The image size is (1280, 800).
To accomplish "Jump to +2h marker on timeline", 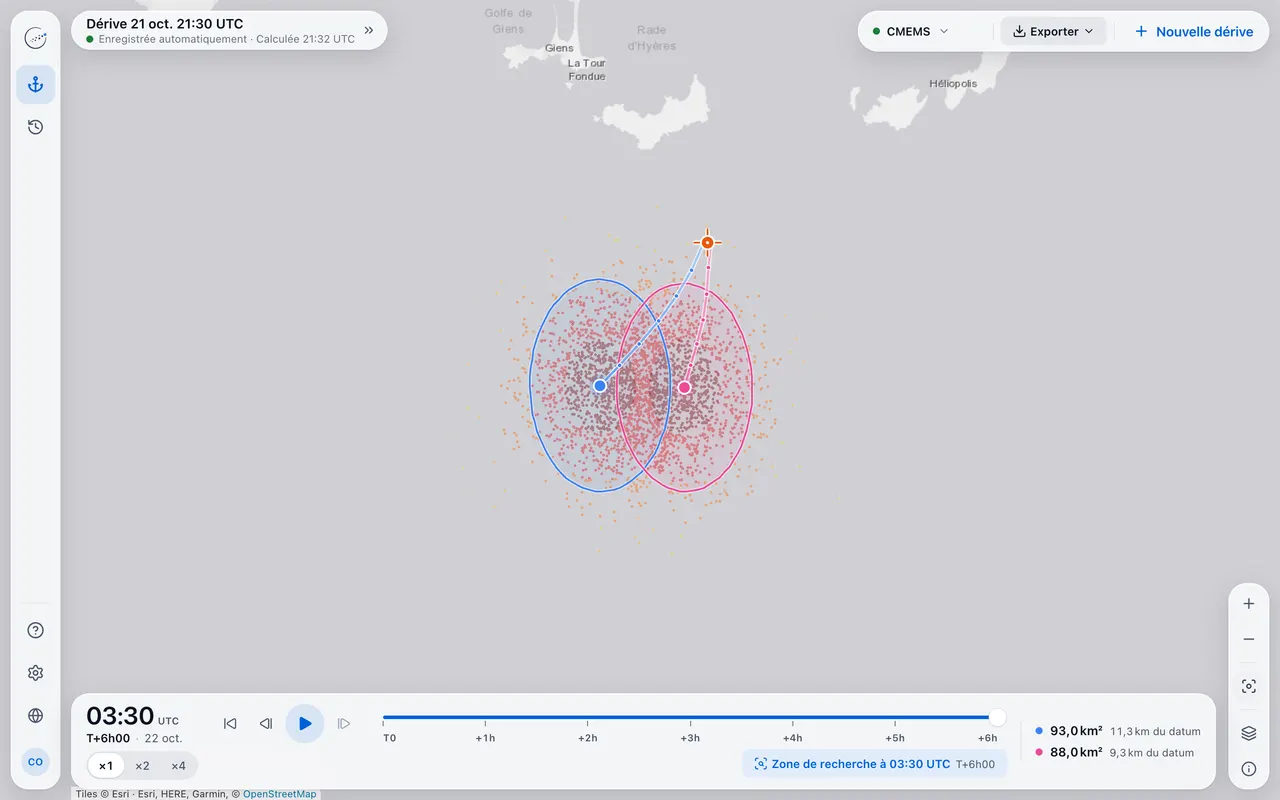I will click(x=588, y=738).
